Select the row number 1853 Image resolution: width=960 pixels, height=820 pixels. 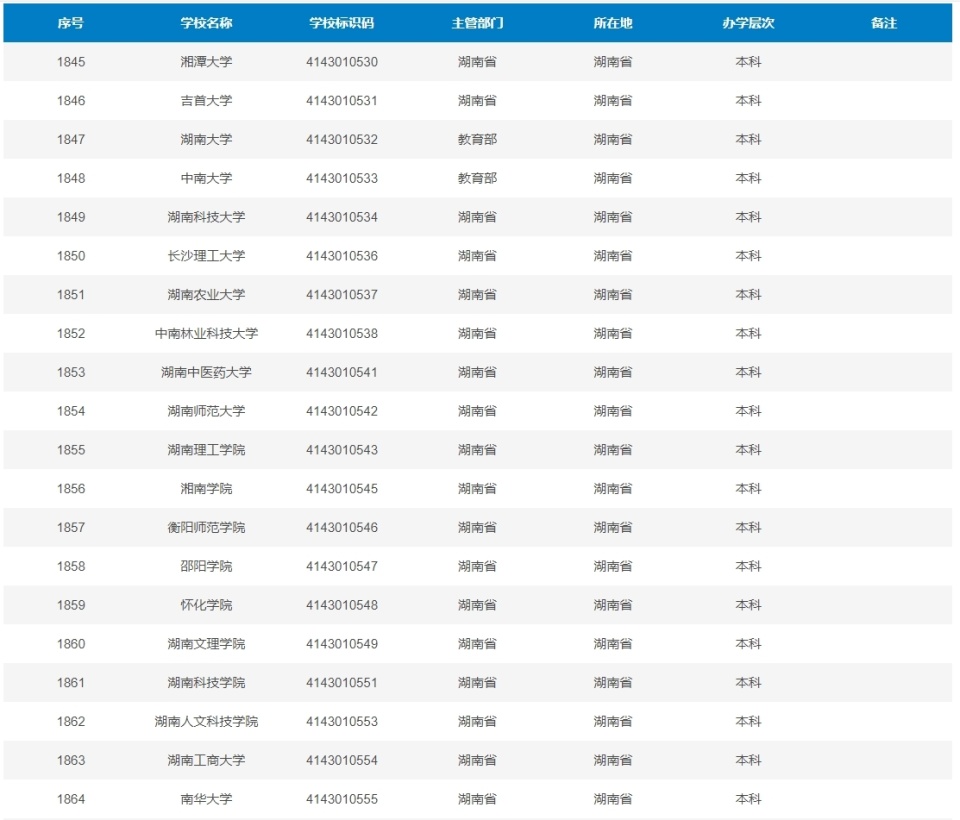click(71, 372)
